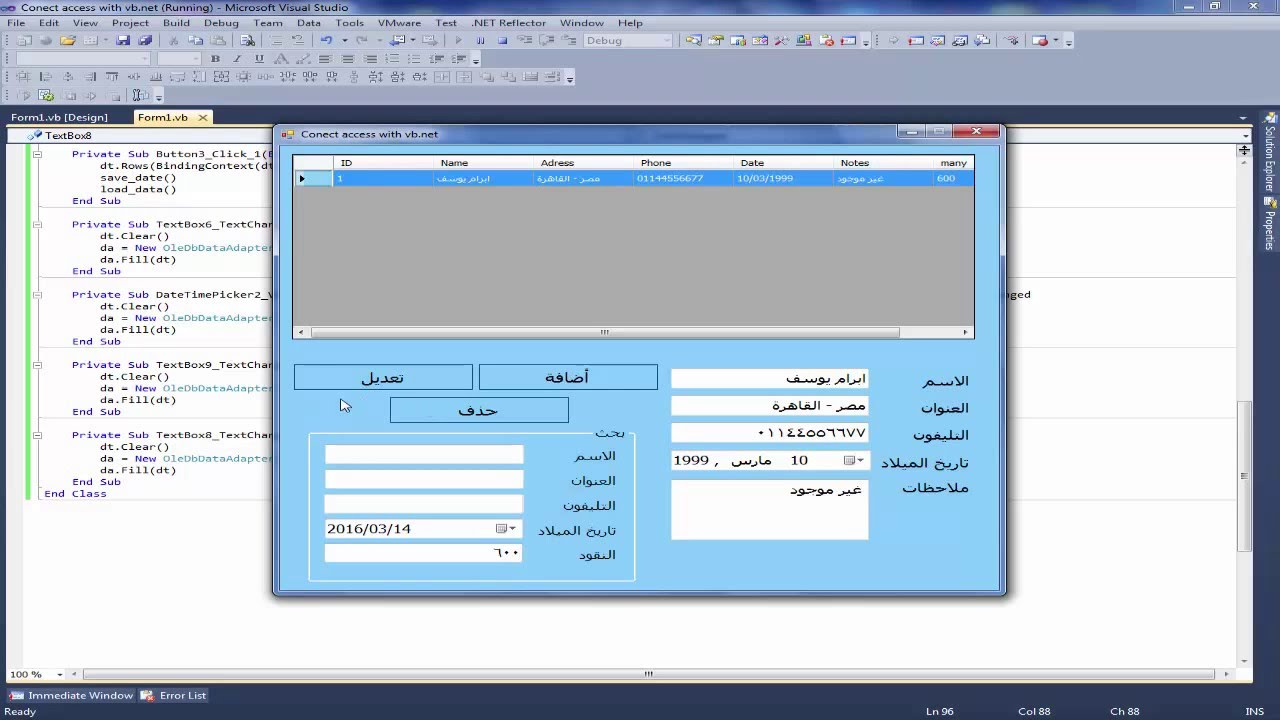The width and height of the screenshot is (1280, 720).
Task: Click the Cut scissors icon
Action: [x=173, y=41]
